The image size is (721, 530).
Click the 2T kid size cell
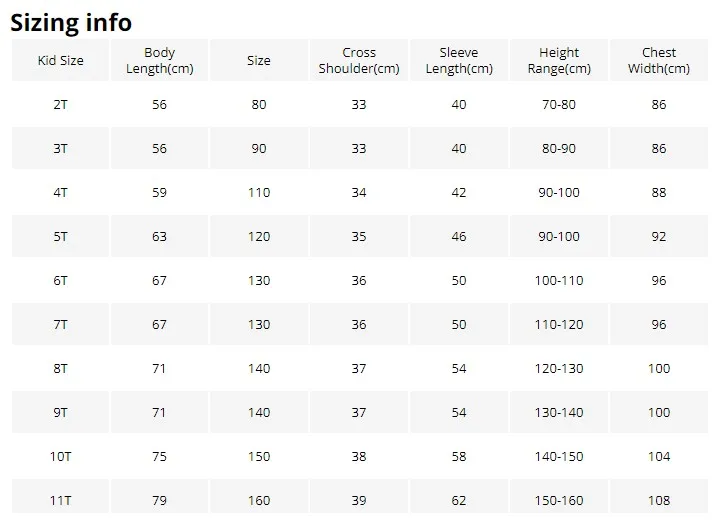[x=61, y=104]
